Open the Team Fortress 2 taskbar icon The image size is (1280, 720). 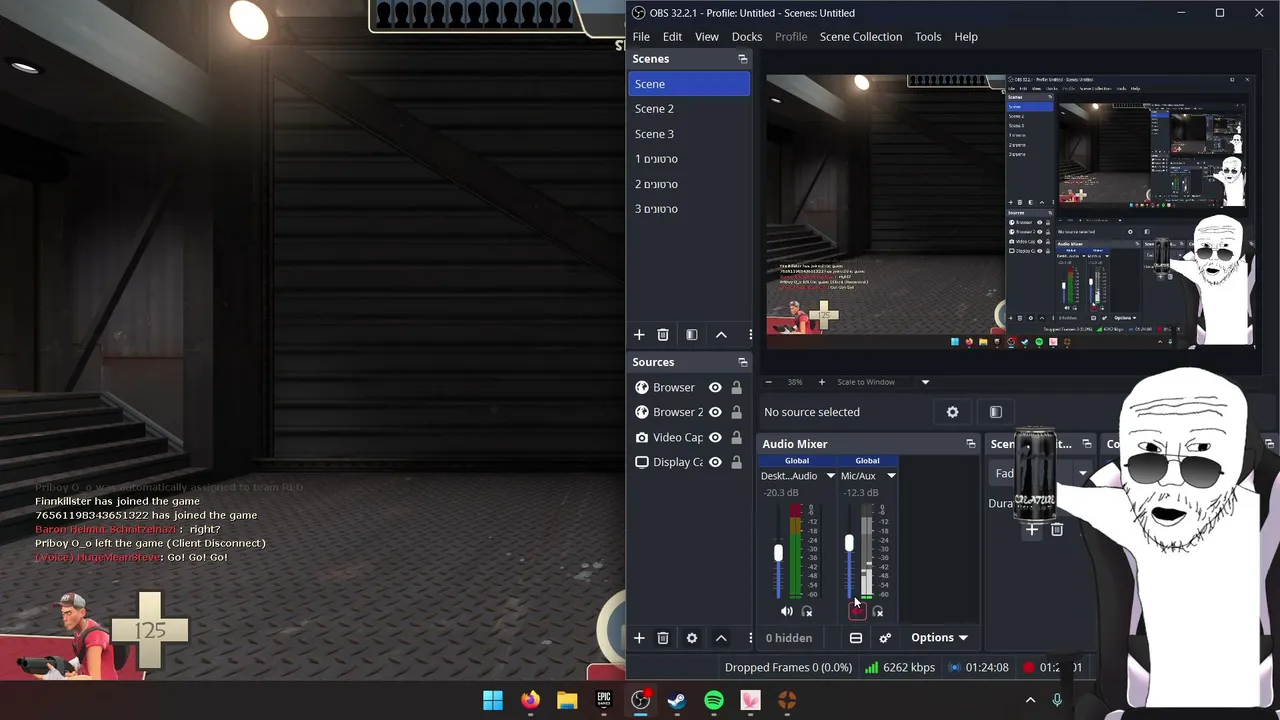pos(787,701)
